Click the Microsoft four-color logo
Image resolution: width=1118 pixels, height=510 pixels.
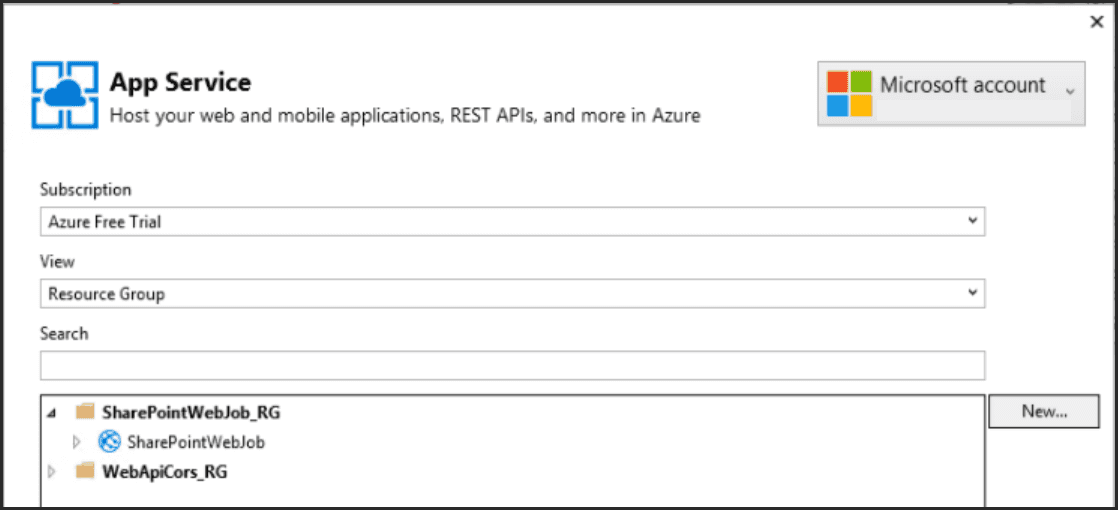point(849,93)
